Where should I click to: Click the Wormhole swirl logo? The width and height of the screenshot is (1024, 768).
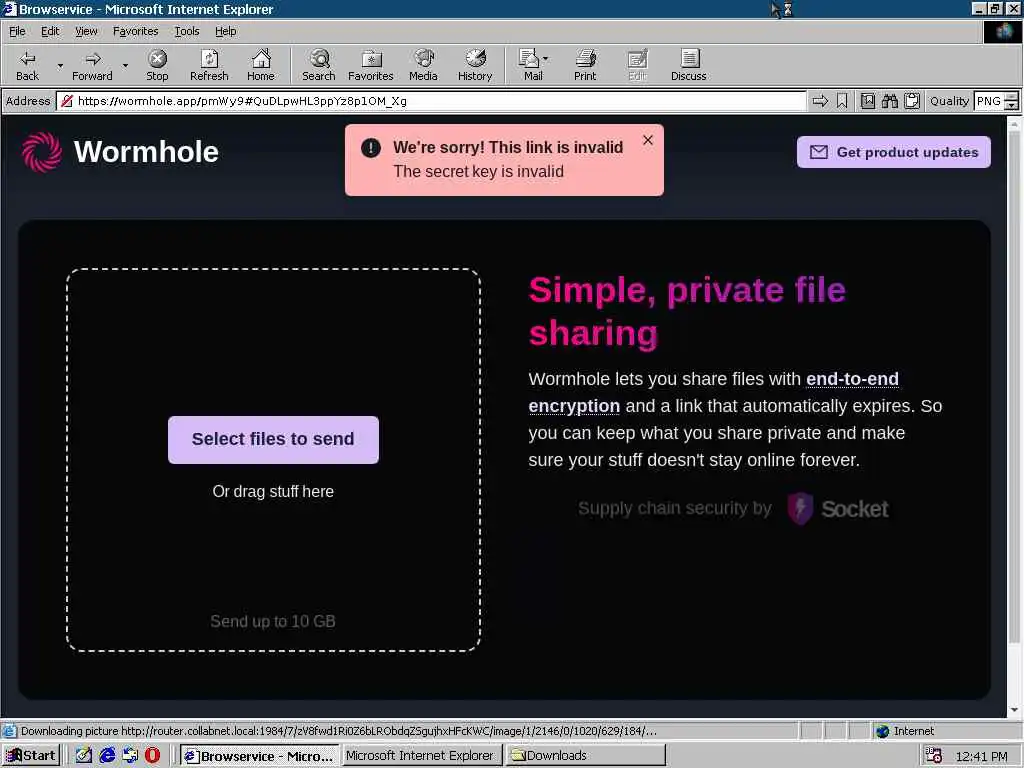(x=42, y=152)
